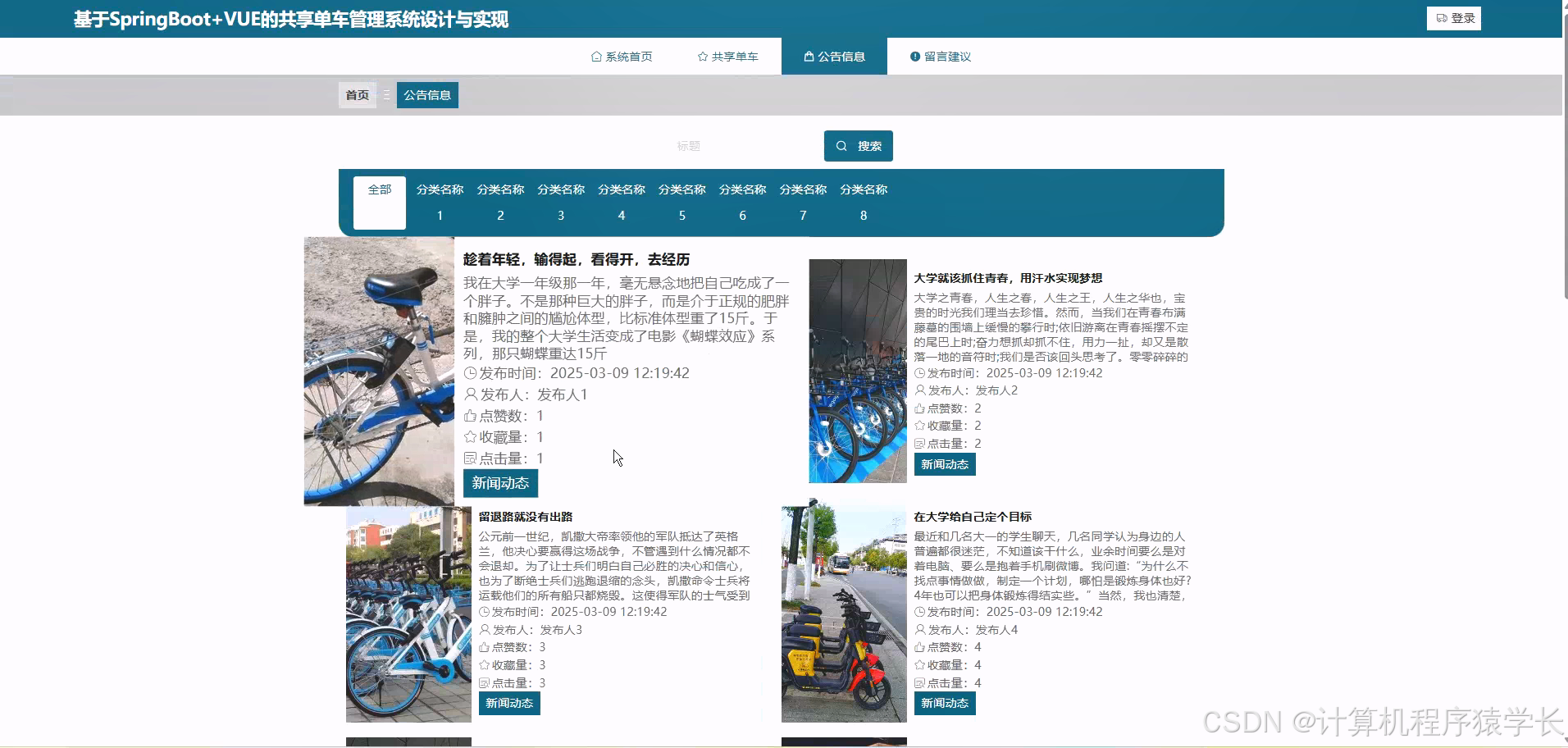Click the login icon in 登录 button
1568x748 pixels.
(1442, 17)
